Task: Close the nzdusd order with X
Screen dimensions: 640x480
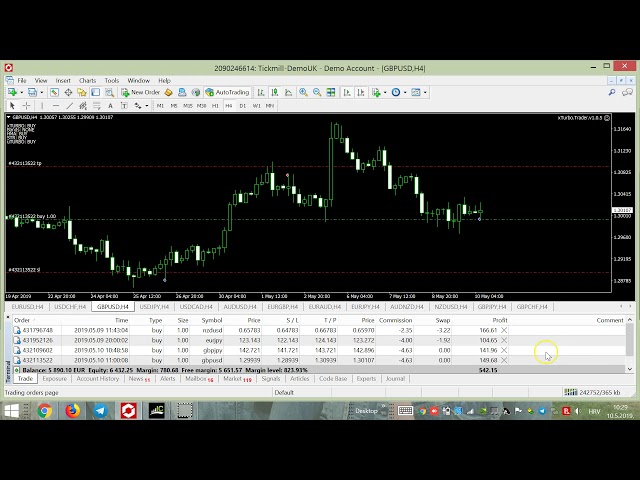Action: point(504,330)
